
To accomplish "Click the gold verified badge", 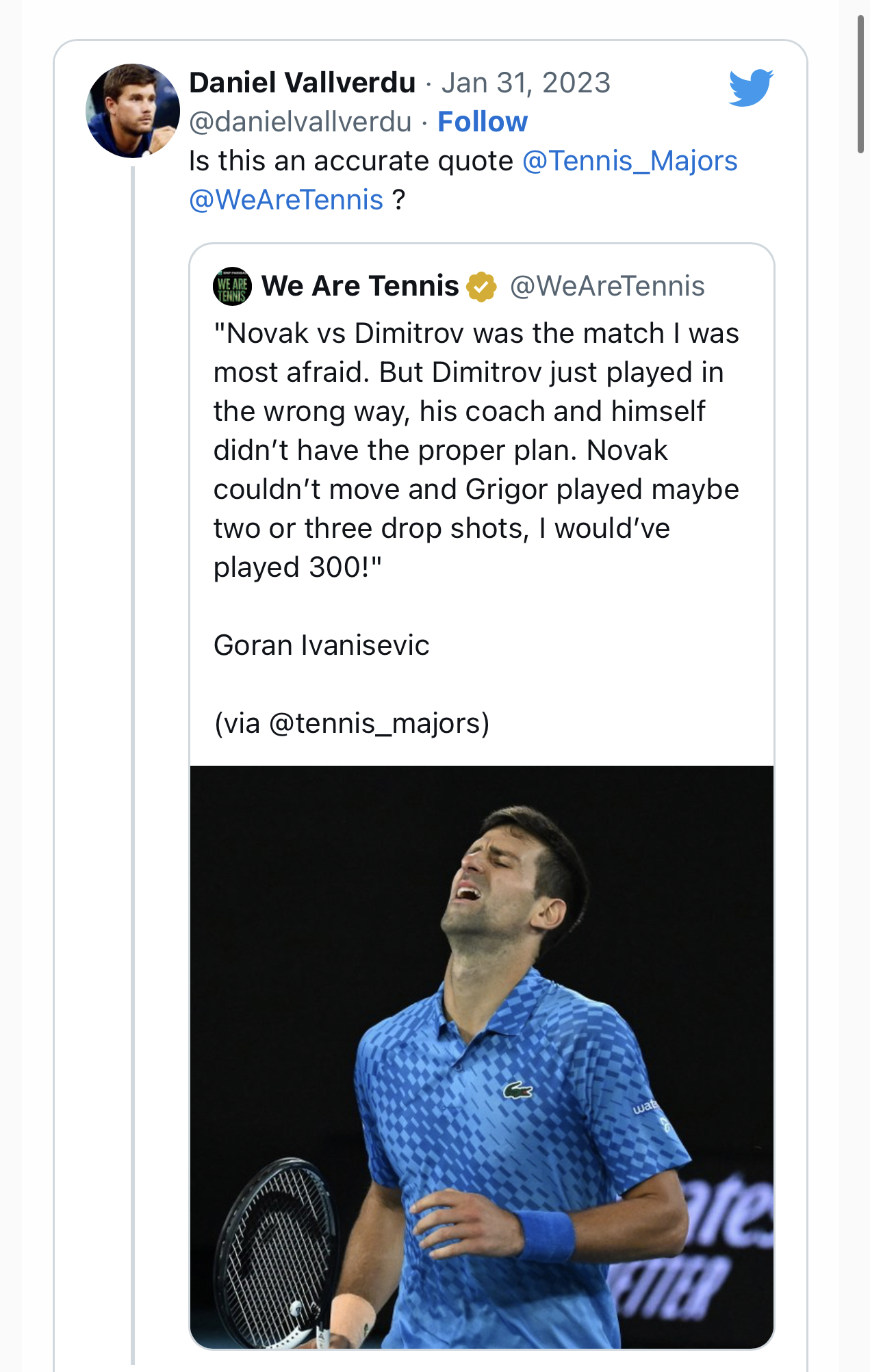I will tap(482, 286).
